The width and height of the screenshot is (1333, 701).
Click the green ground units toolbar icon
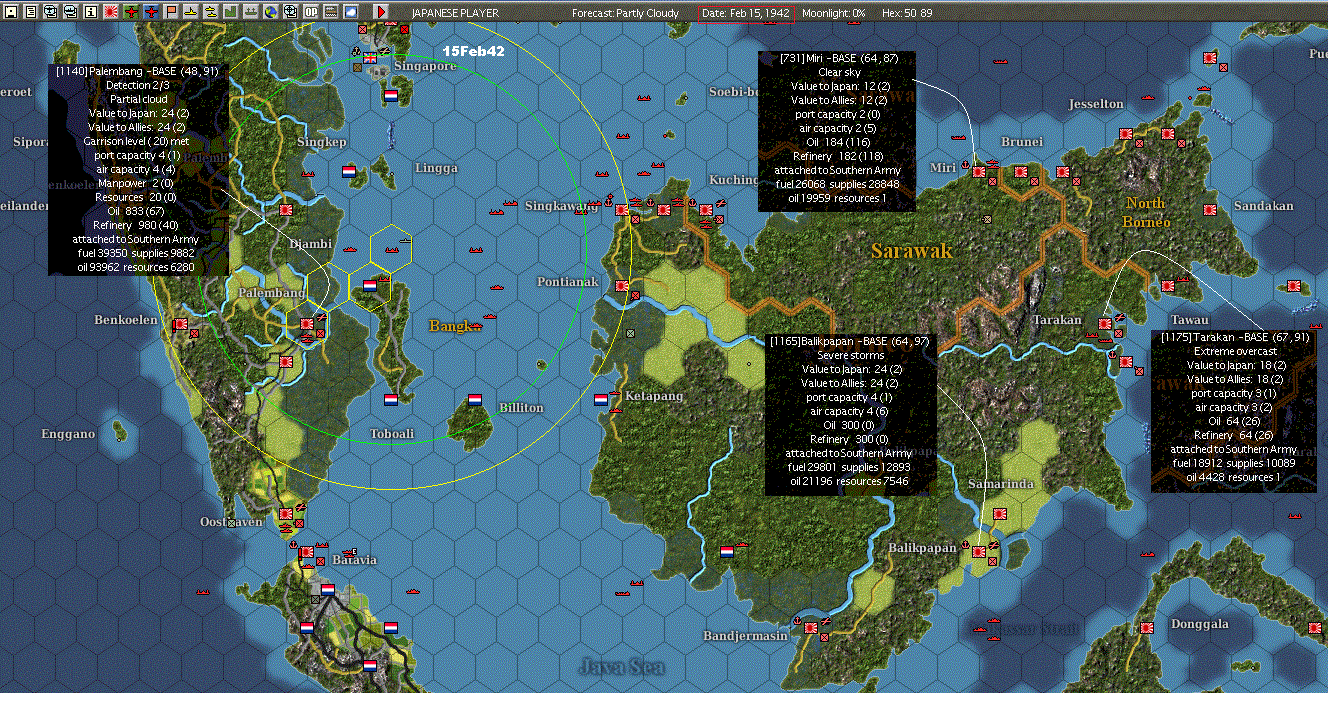point(250,12)
